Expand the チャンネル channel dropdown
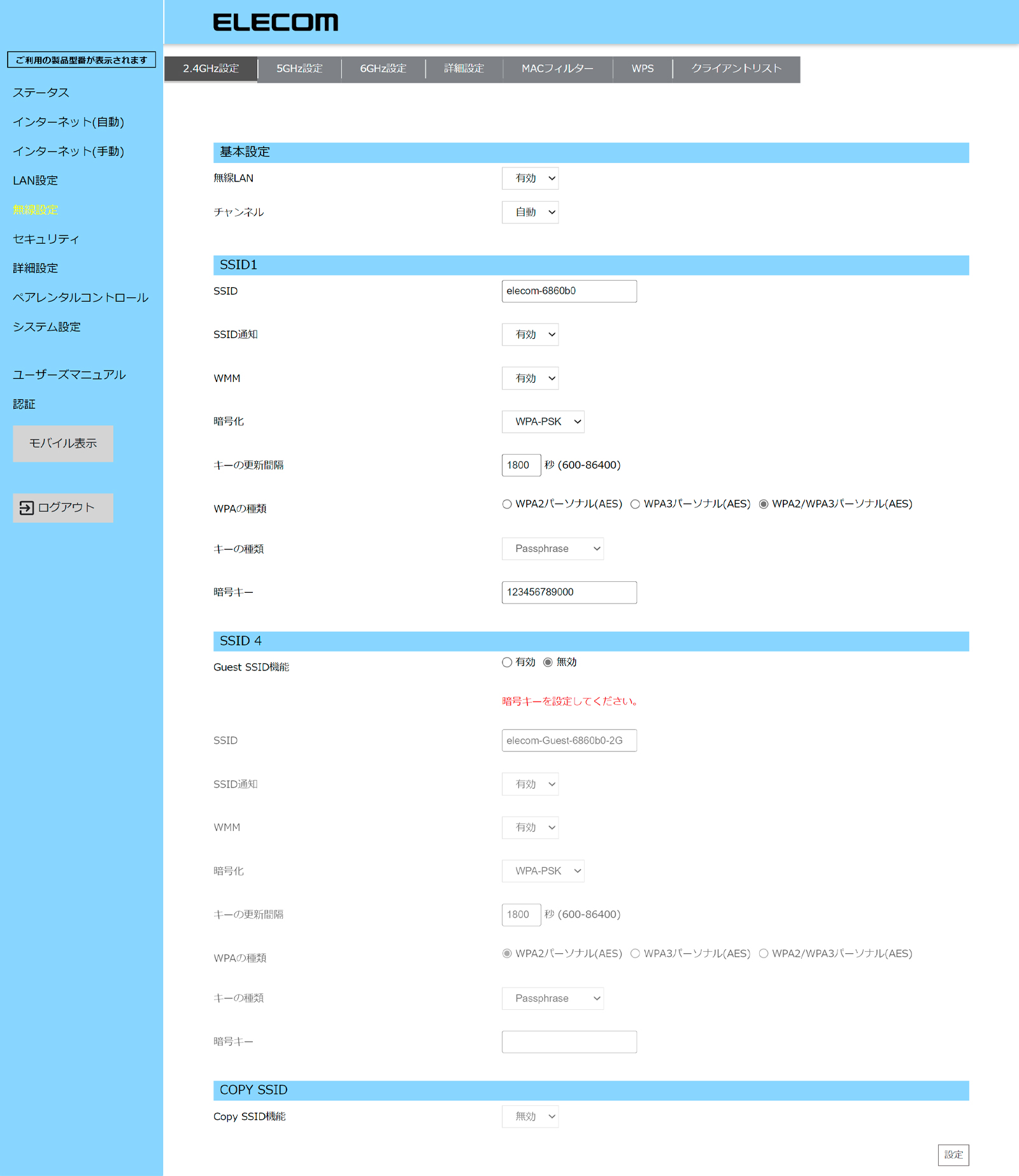The width and height of the screenshot is (1019, 1176). pos(530,212)
